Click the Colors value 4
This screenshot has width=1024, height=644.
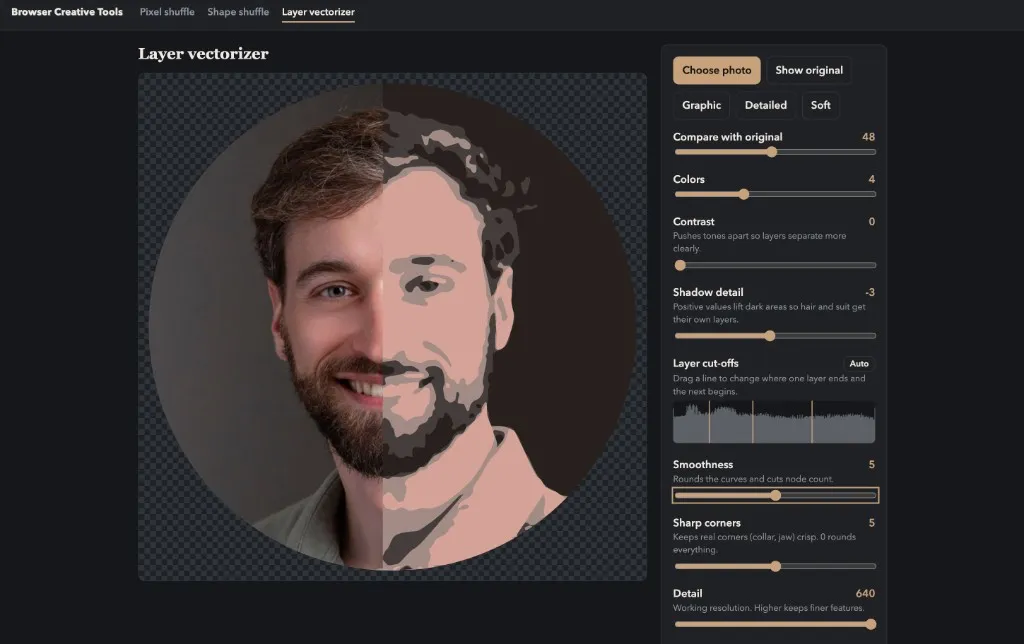(871, 179)
